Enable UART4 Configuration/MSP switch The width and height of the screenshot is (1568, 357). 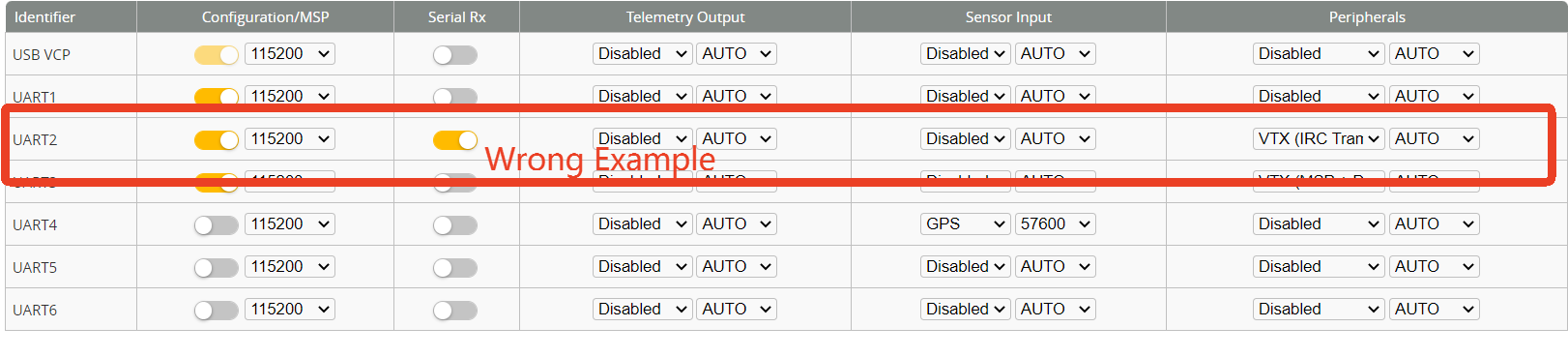point(216,225)
